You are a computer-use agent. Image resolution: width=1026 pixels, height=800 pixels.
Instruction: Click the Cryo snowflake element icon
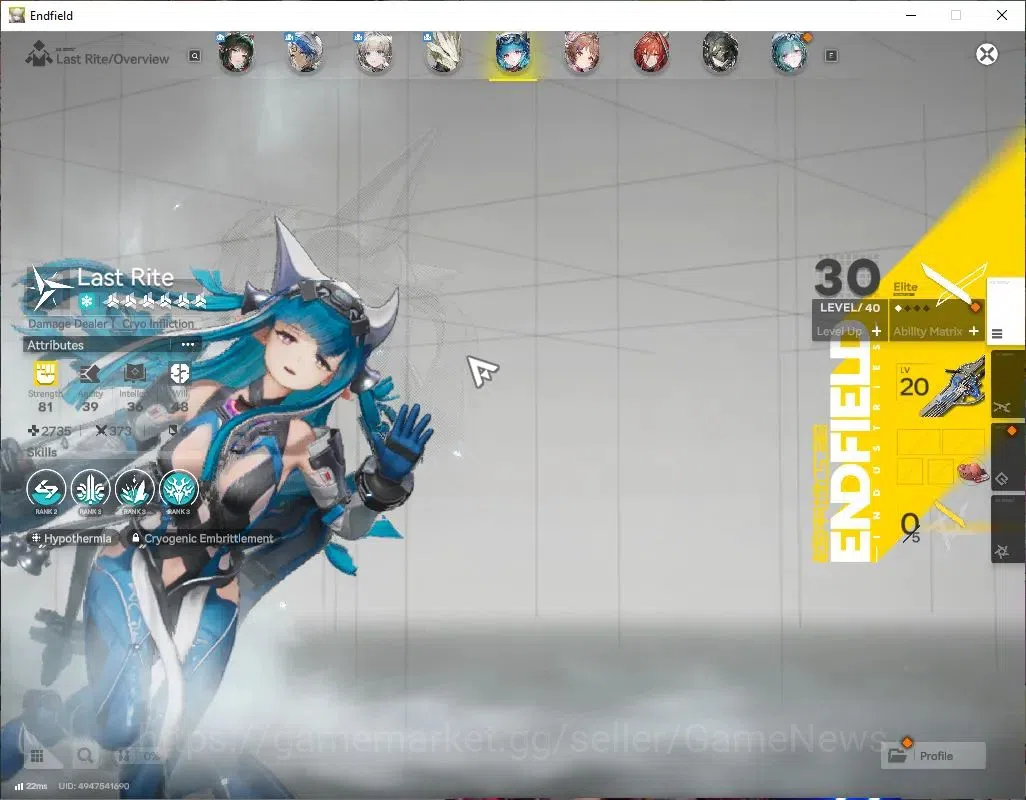pos(86,302)
